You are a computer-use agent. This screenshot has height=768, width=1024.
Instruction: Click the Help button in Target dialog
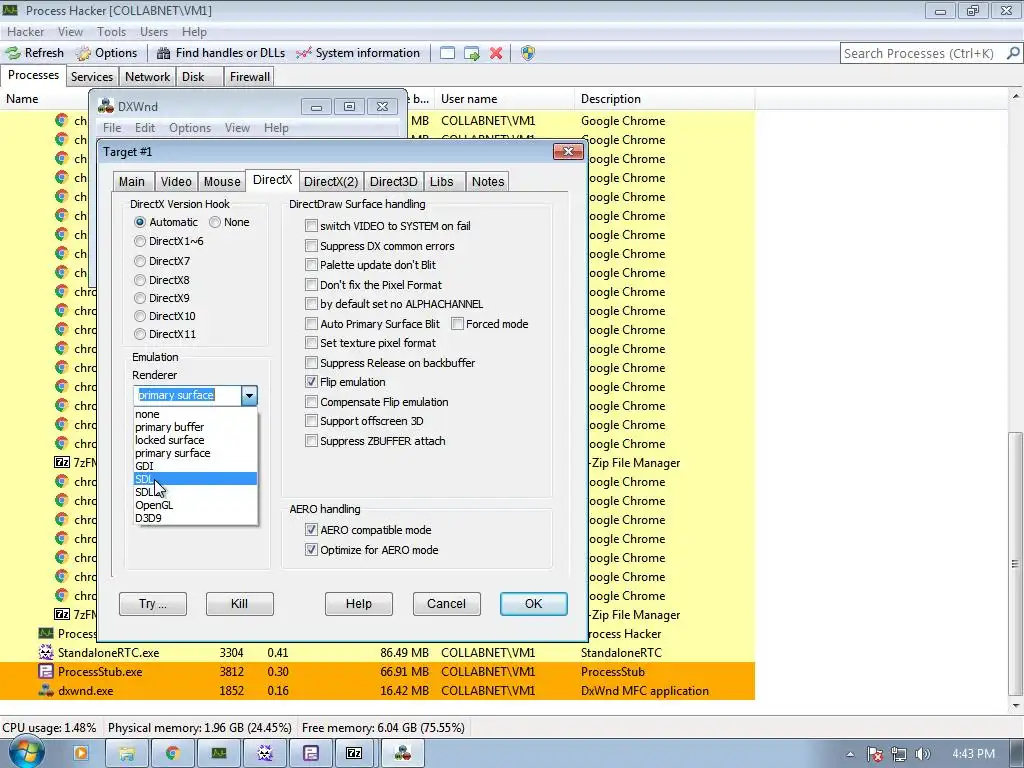point(359,603)
